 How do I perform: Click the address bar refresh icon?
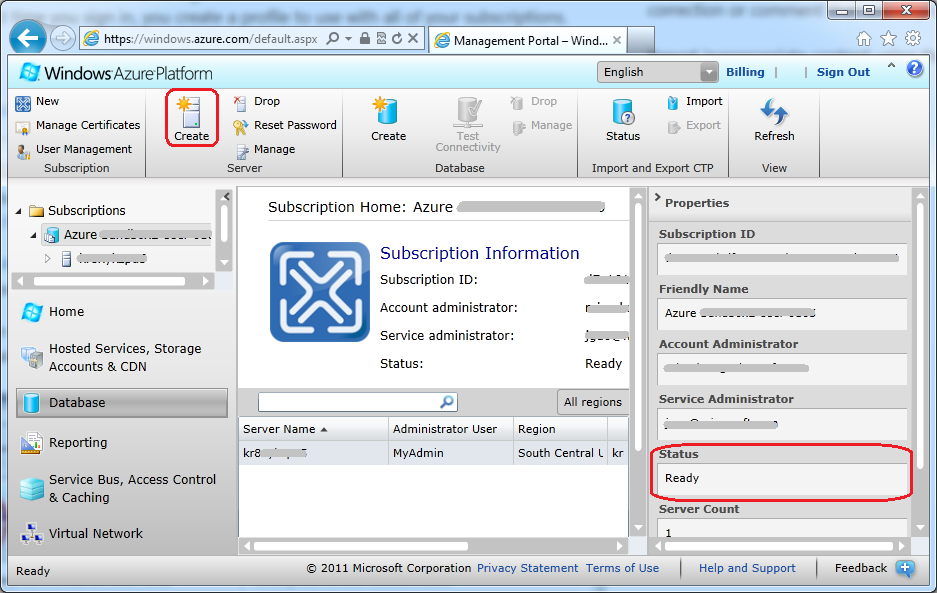coord(397,39)
